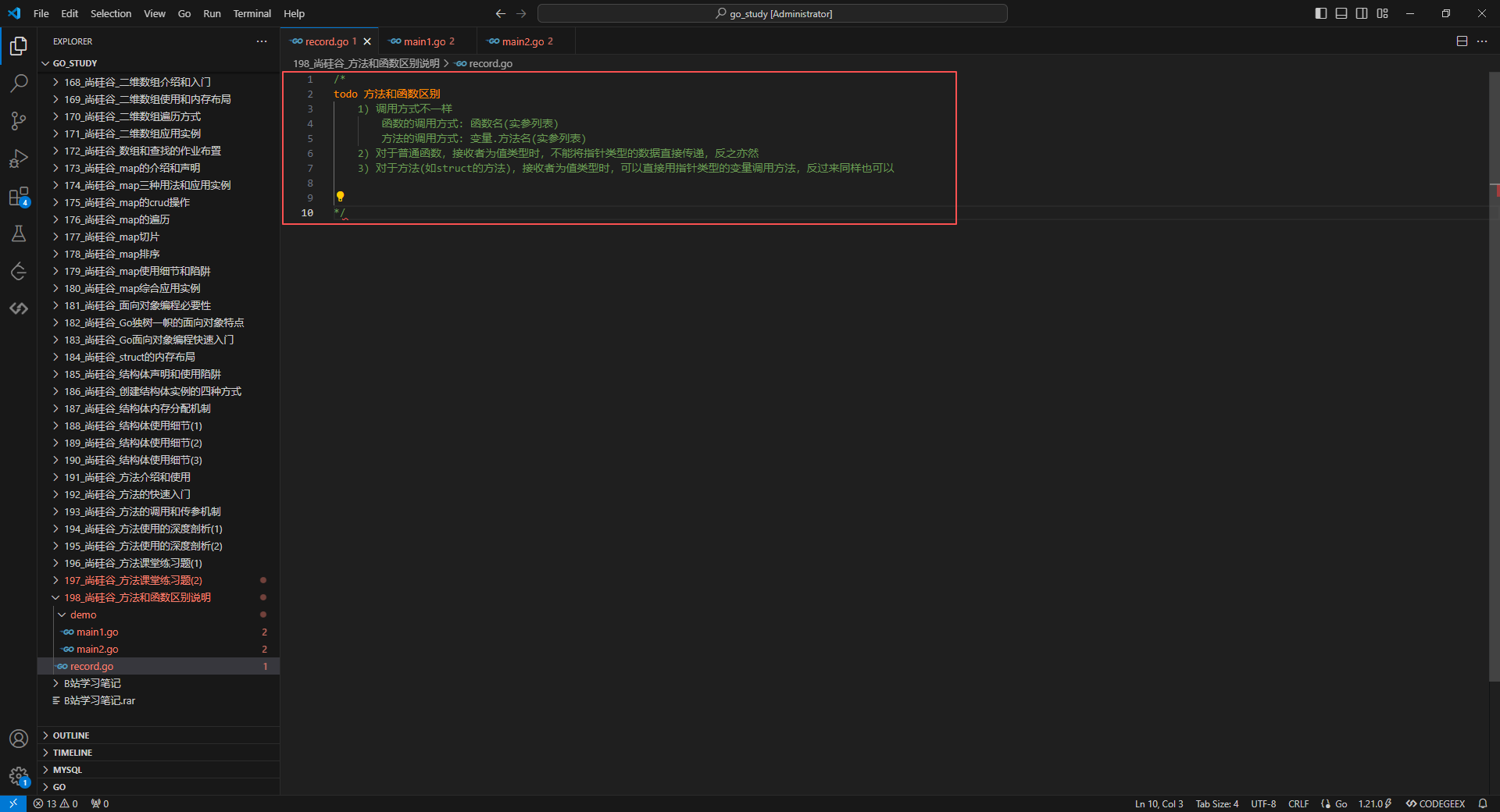
Task: Open the Extensions view
Action: pyautogui.click(x=19, y=196)
